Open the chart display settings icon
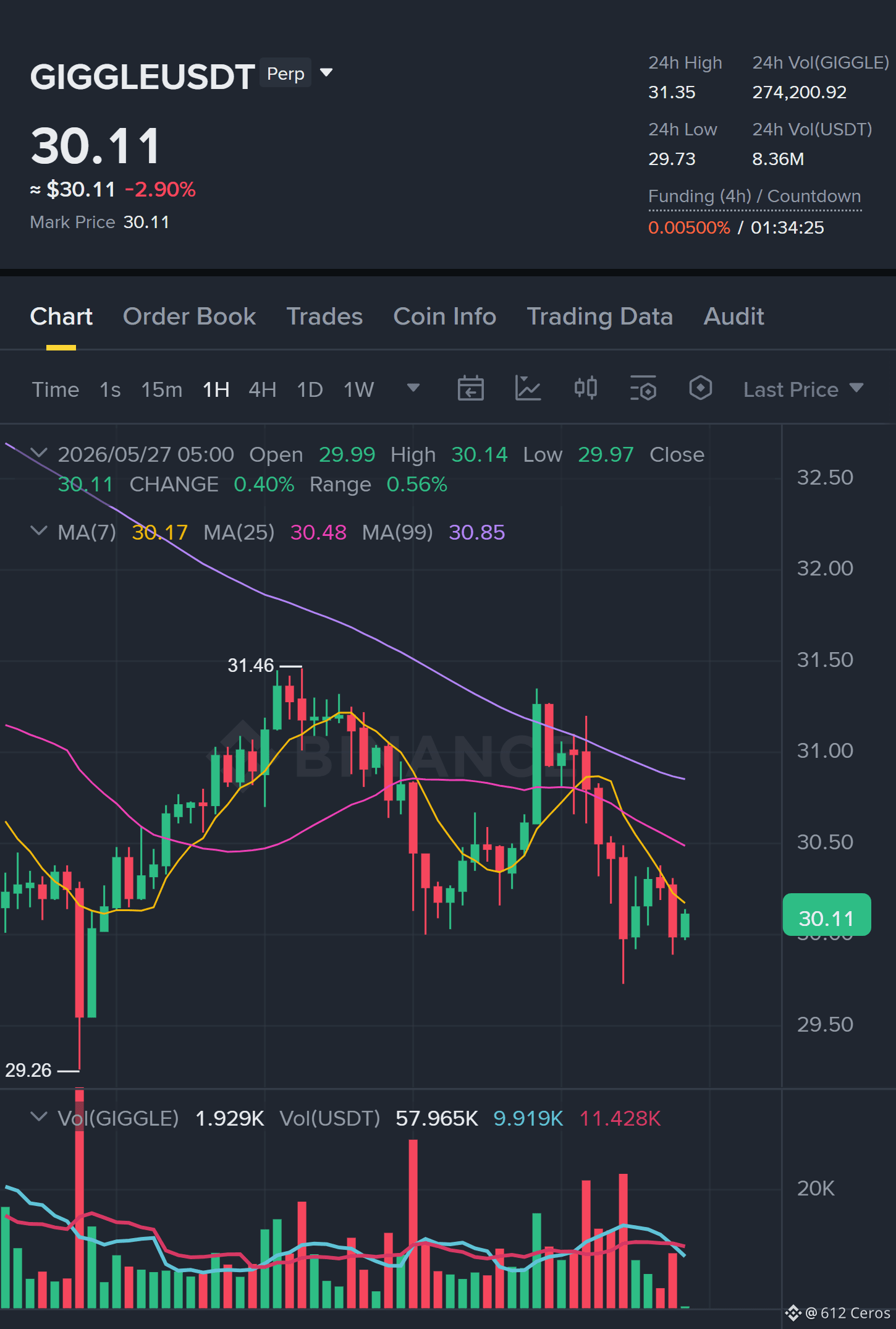 [x=643, y=389]
